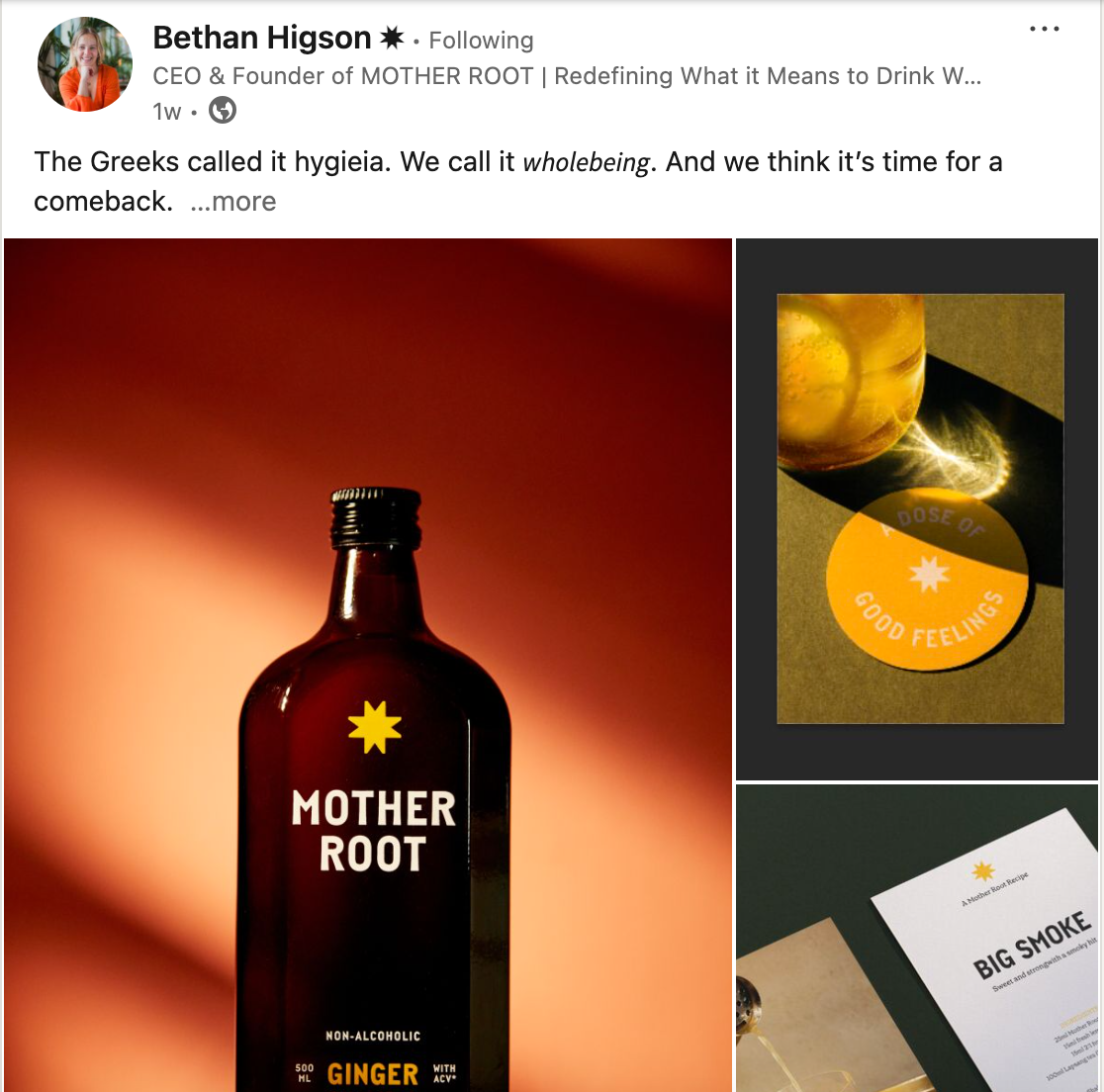Image resolution: width=1104 pixels, height=1092 pixels.
Task: Click the 1w post timestamp
Action: tap(167, 111)
